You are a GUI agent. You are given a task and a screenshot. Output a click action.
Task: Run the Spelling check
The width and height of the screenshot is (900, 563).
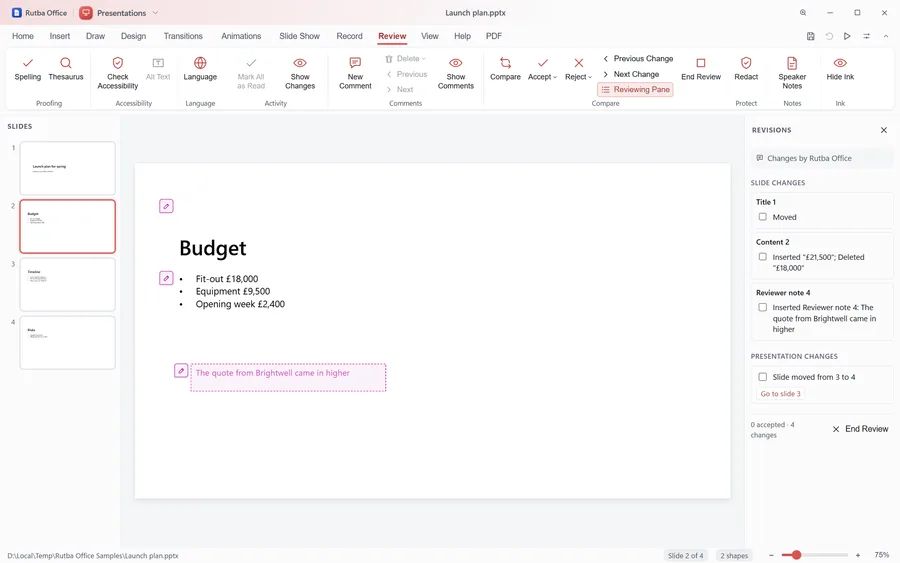click(28, 69)
